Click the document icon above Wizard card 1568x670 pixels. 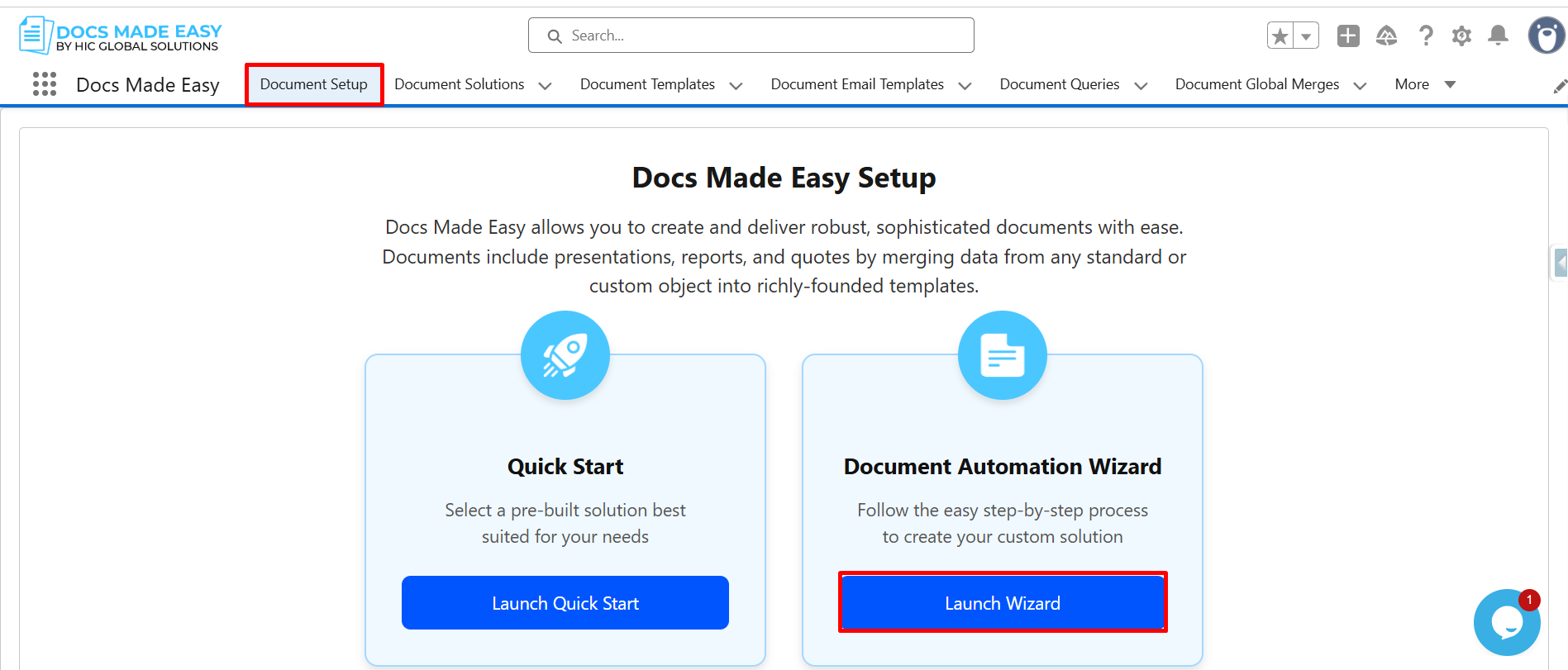coord(1003,355)
